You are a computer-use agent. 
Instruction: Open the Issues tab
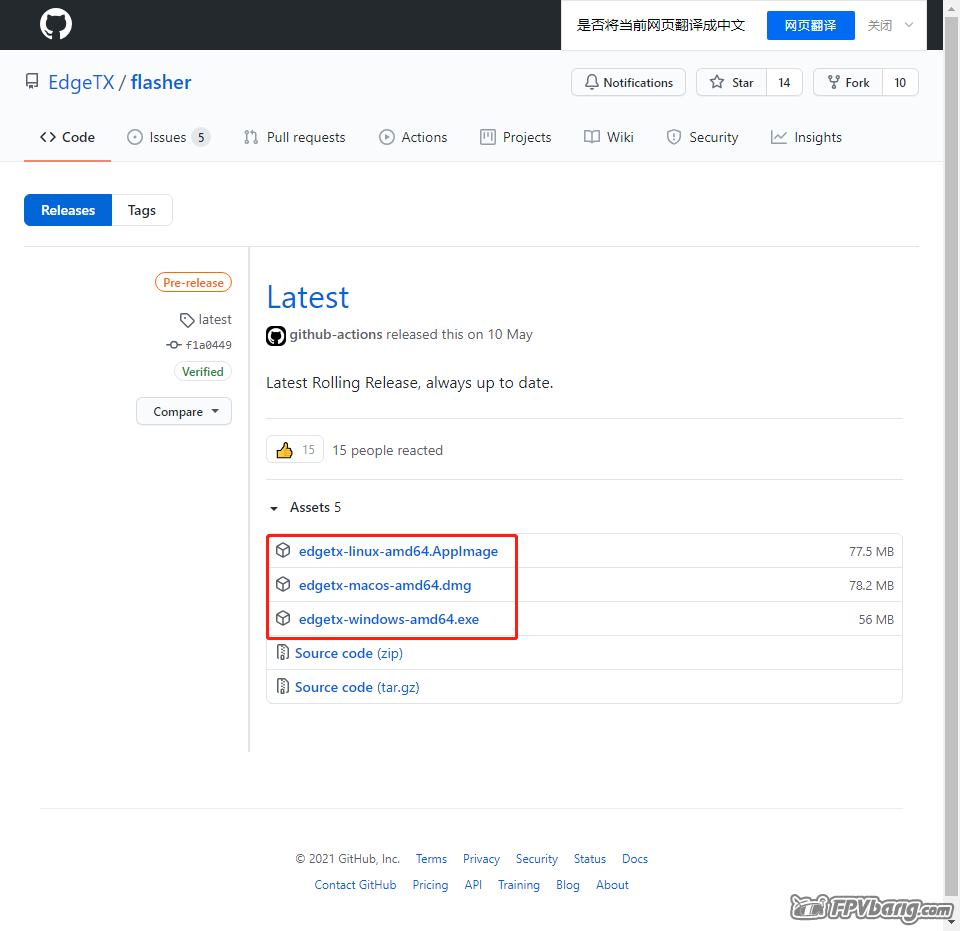point(168,137)
